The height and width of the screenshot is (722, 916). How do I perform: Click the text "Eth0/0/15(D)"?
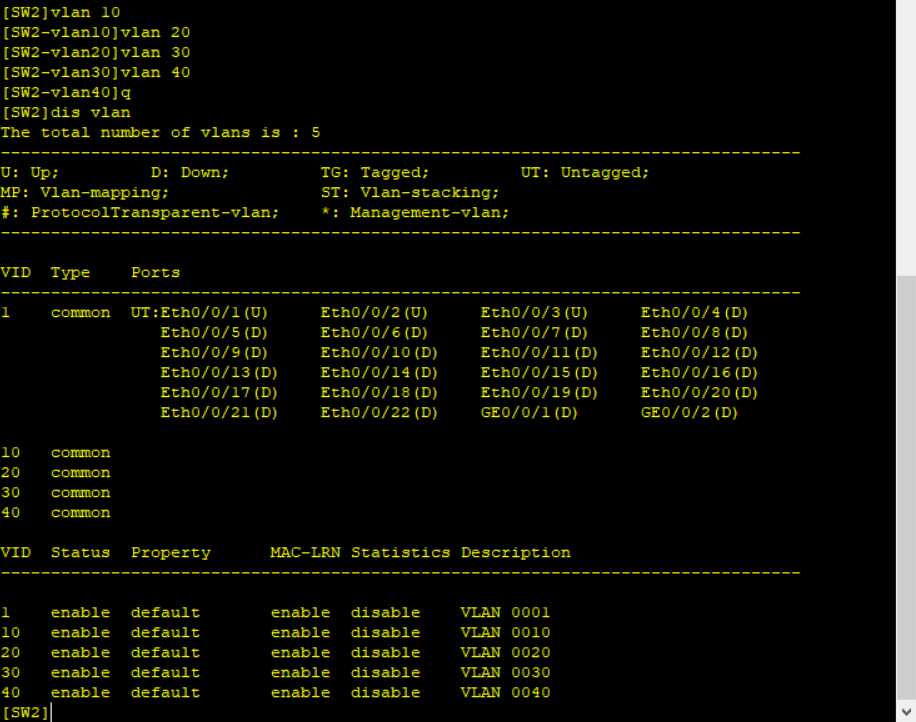(x=539, y=373)
